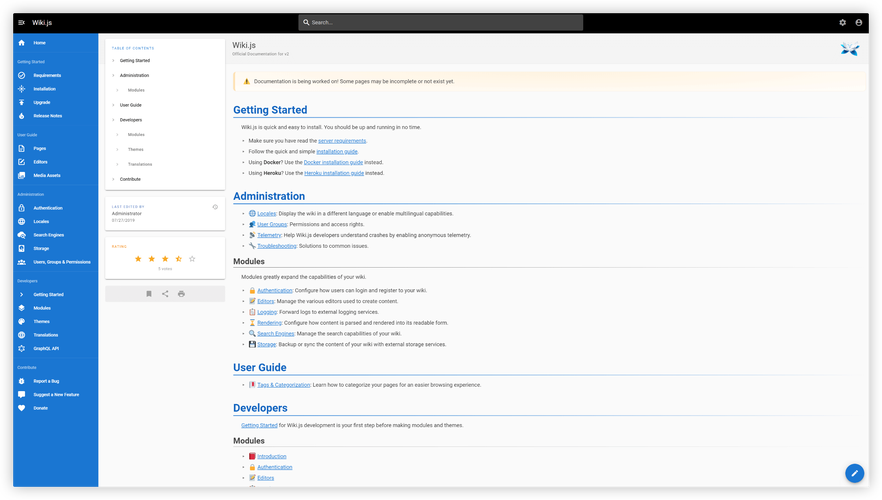The height and width of the screenshot is (500, 882).
Task: Go to GraphQL API in sidebar
Action: (x=47, y=348)
